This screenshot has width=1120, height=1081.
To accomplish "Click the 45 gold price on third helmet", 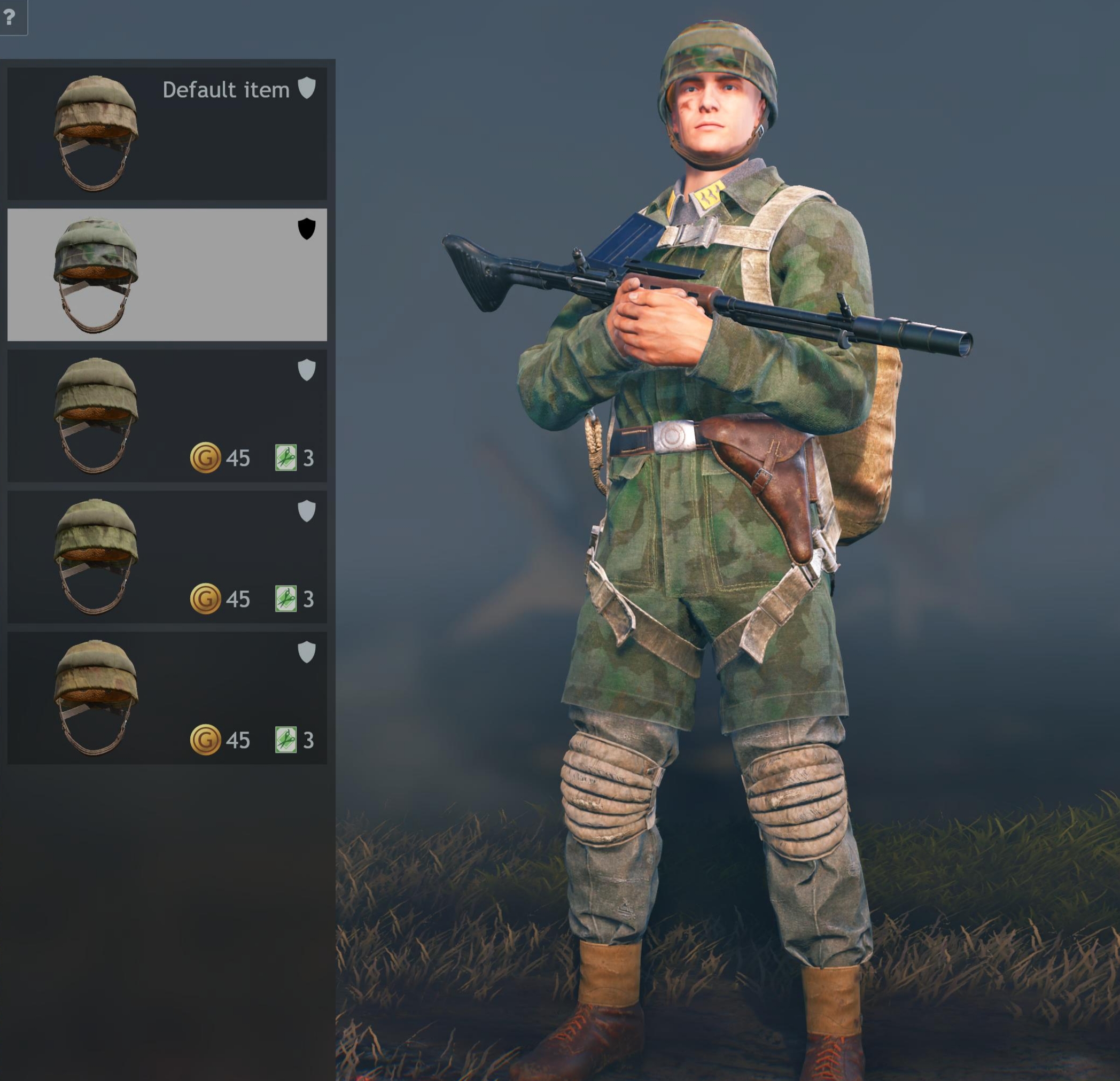I will [x=238, y=458].
